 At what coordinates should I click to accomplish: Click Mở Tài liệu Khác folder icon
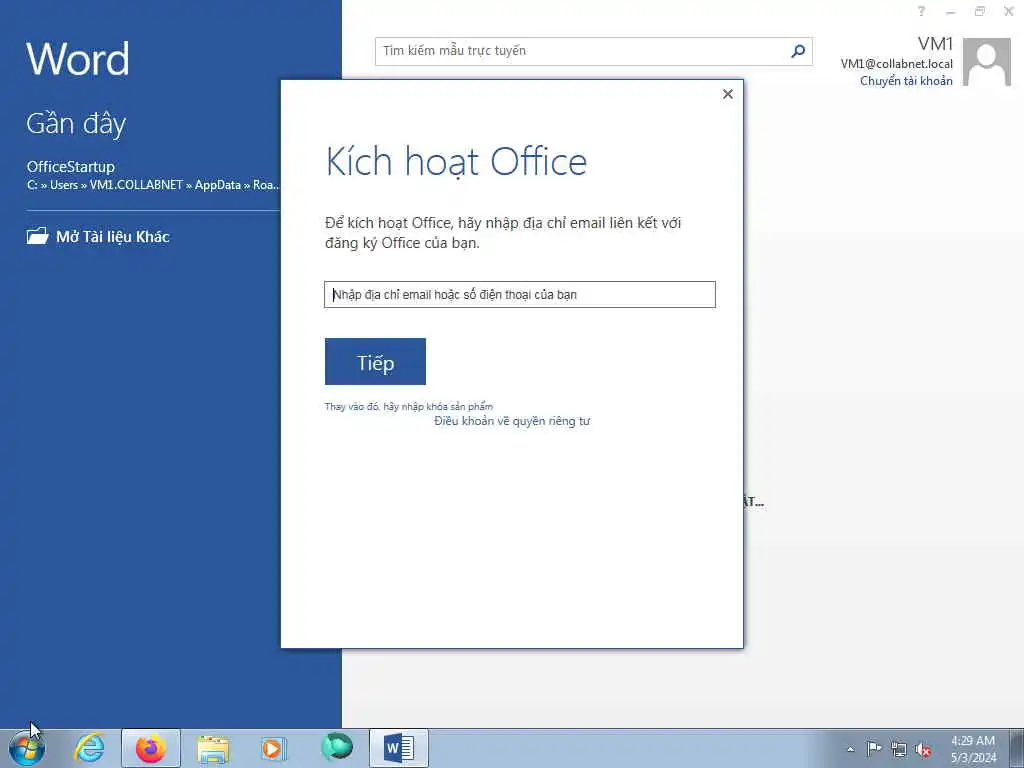[37, 236]
